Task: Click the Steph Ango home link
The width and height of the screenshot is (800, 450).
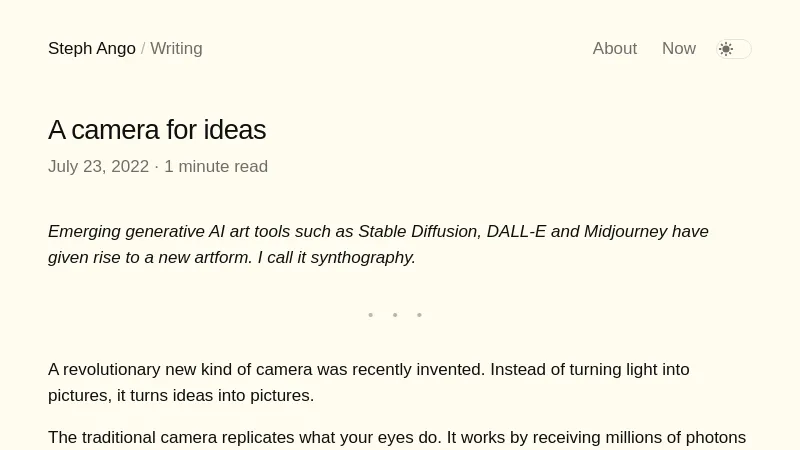Action: 92,49
